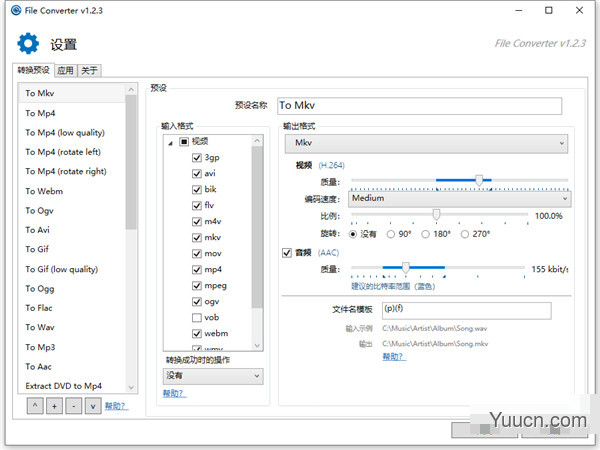
Task: Toggle the 3gp input format checkbox
Action: pyautogui.click(x=197, y=158)
